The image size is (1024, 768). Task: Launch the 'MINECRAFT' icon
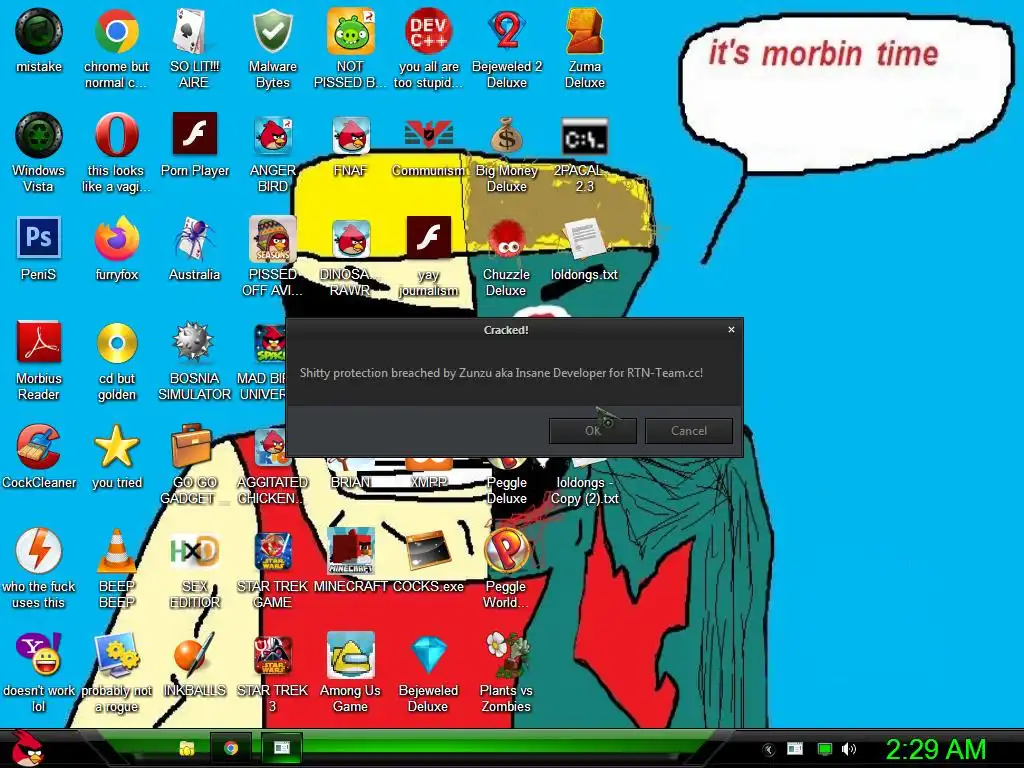351,551
